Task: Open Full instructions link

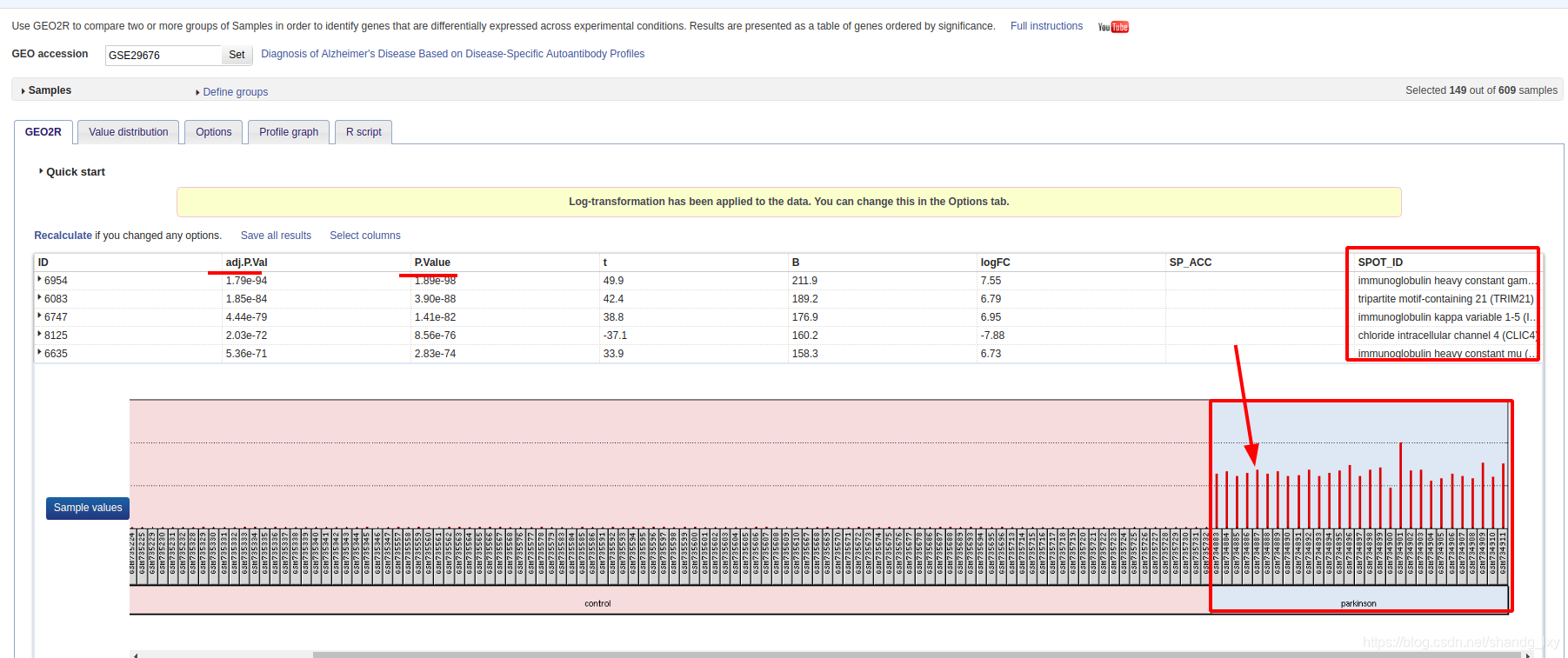Action: (1046, 26)
